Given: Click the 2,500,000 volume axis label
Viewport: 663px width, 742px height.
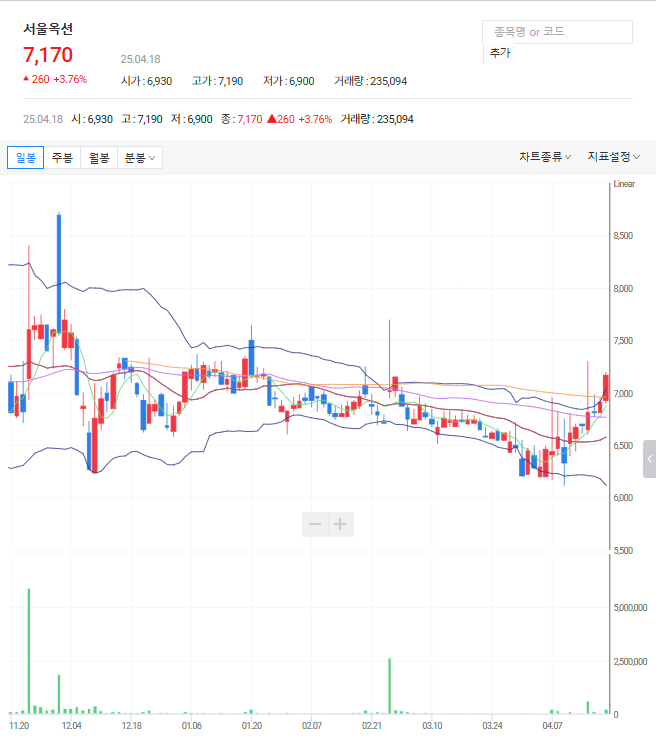Looking at the screenshot, I should (630, 662).
